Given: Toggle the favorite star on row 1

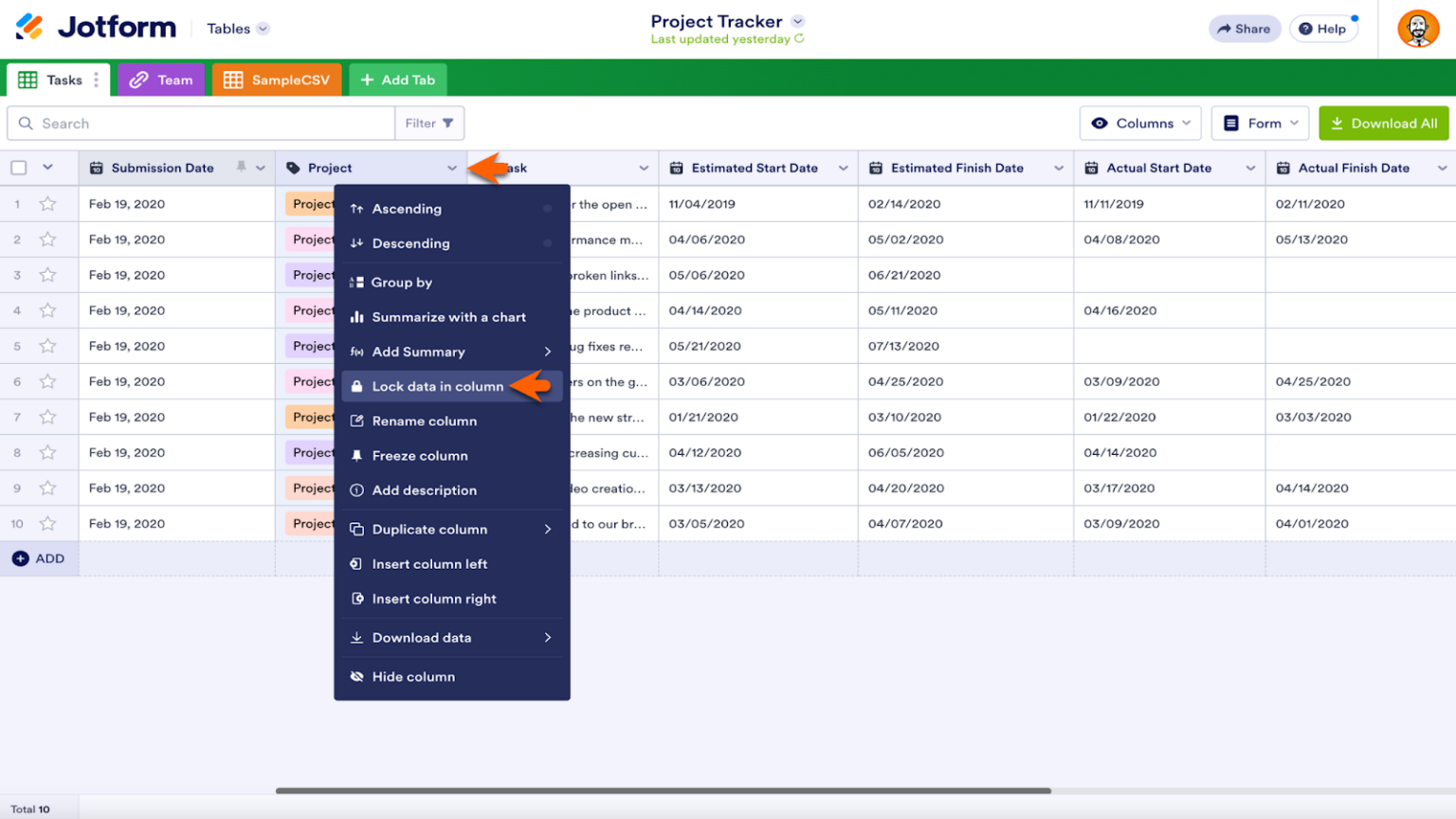Looking at the screenshot, I should (x=48, y=204).
